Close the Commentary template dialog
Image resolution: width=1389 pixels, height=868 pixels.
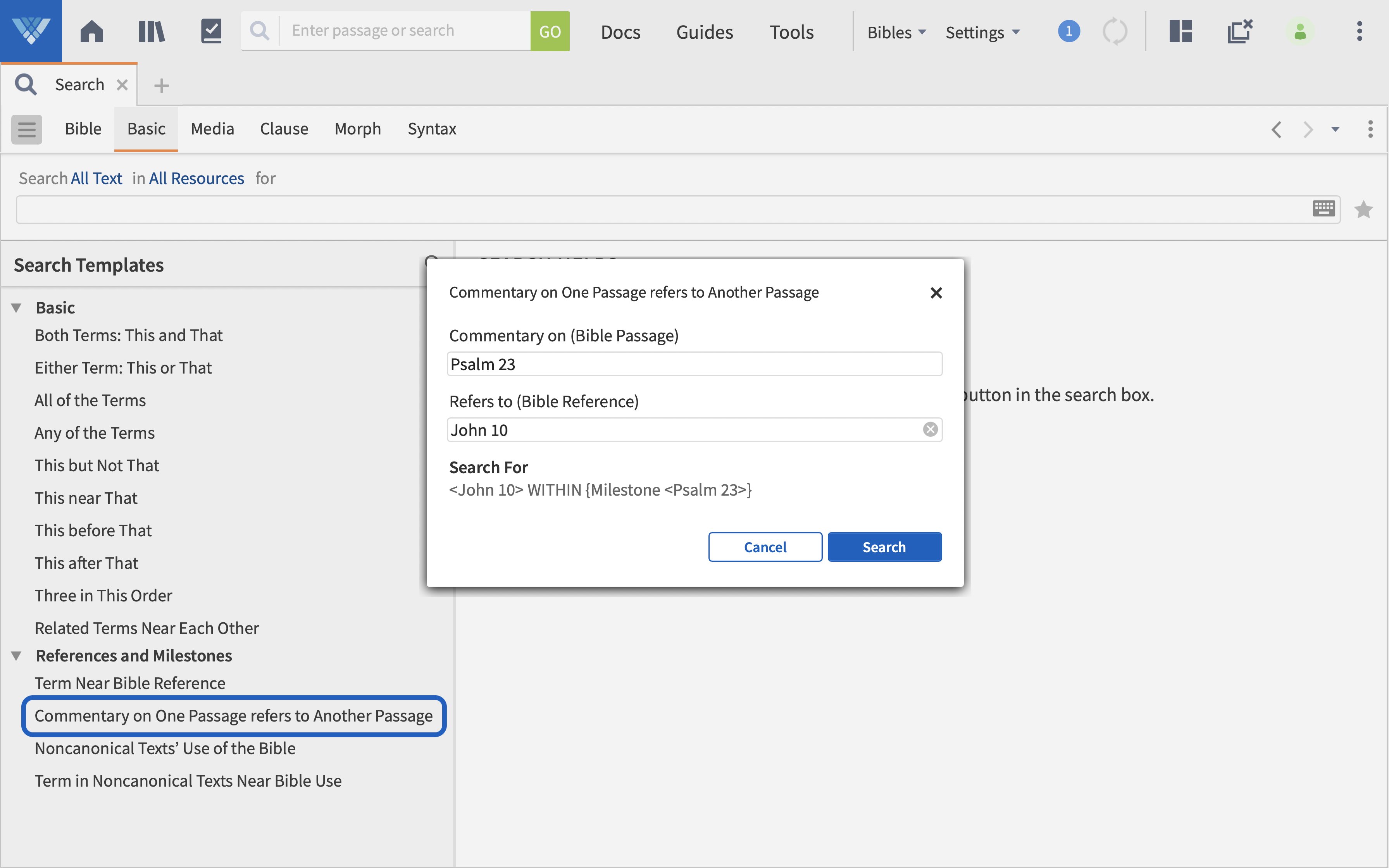936,293
